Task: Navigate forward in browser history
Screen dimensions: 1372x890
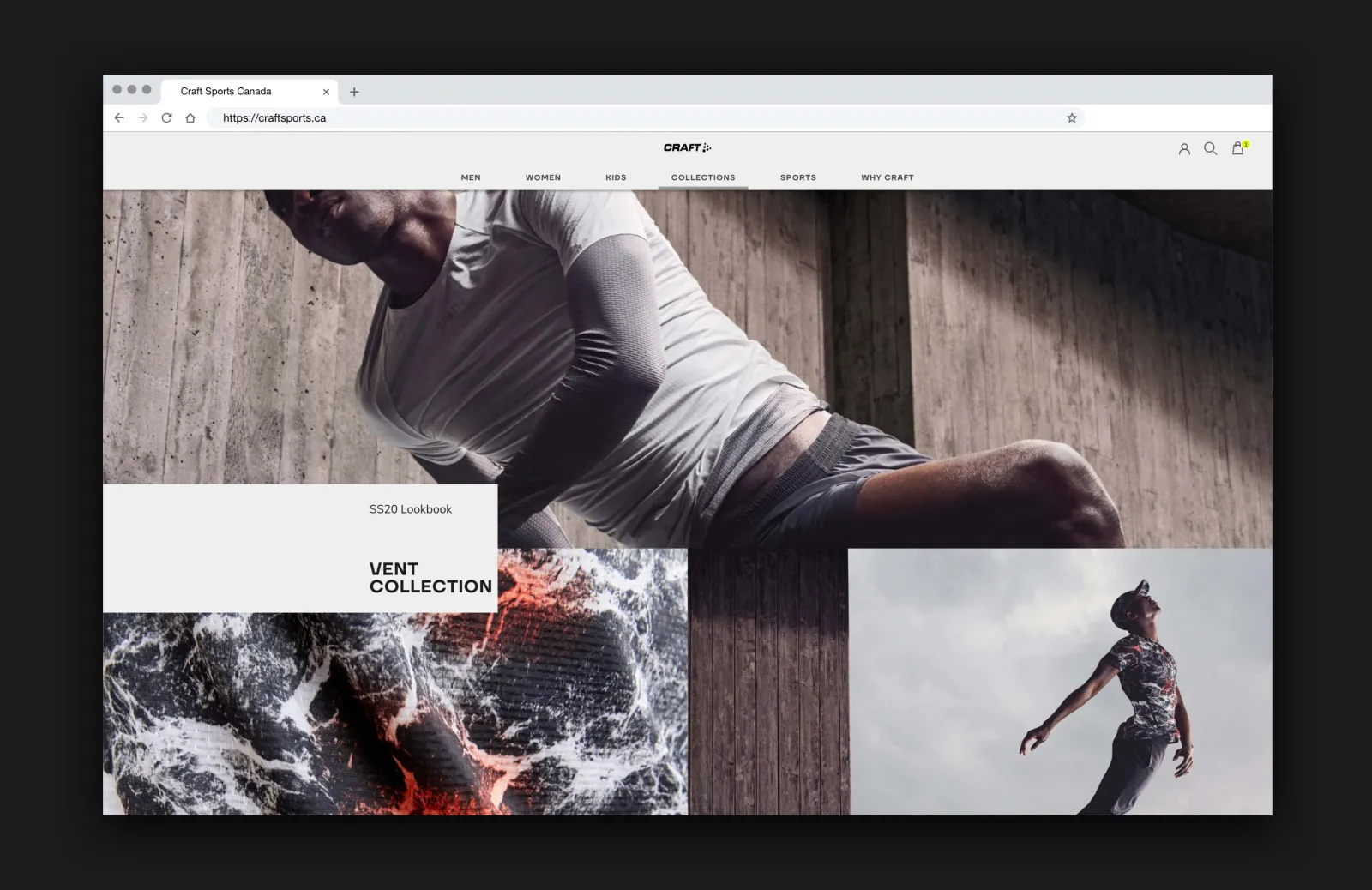Action: pyautogui.click(x=142, y=117)
